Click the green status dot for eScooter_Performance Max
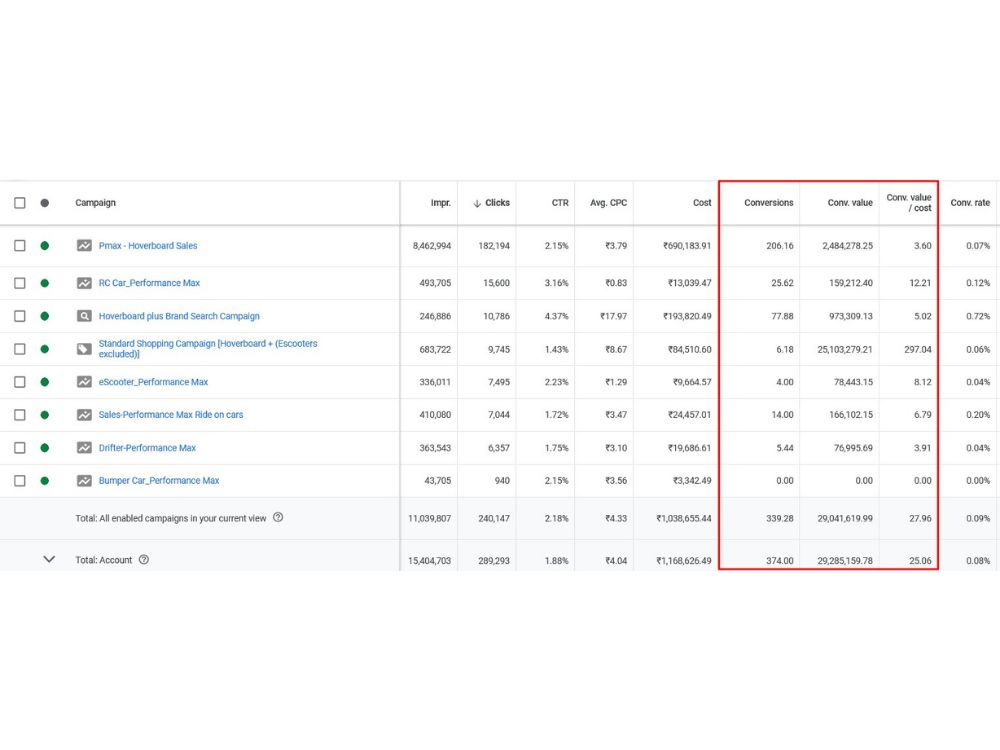The width and height of the screenshot is (1000, 750). 45,382
